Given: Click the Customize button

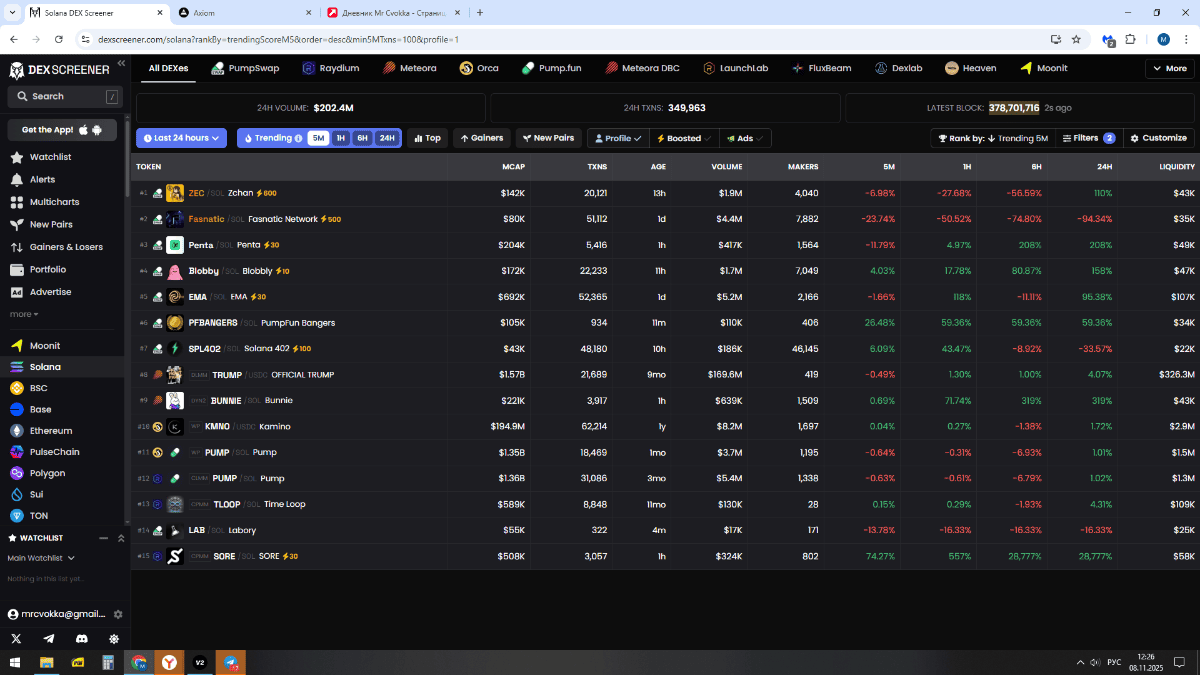Looking at the screenshot, I should (x=1158, y=138).
